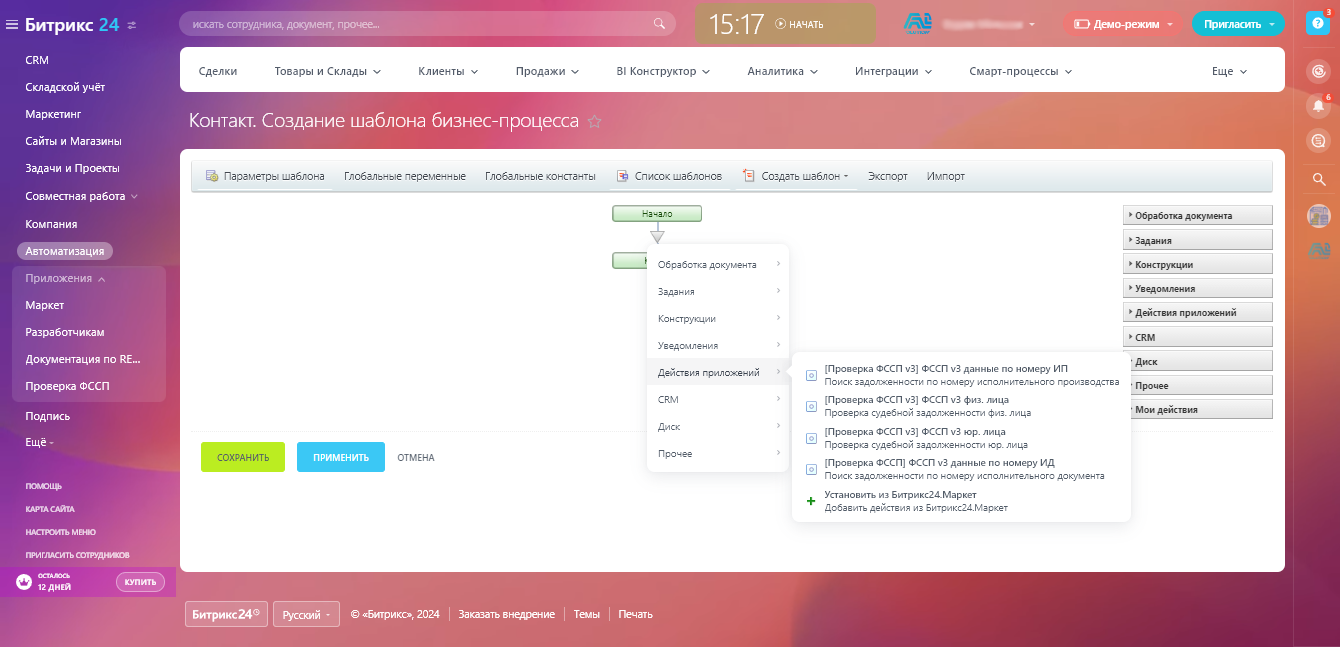This screenshot has height=647, width=1340.
Task: Click the Демо-режим button
Action: point(1124,24)
